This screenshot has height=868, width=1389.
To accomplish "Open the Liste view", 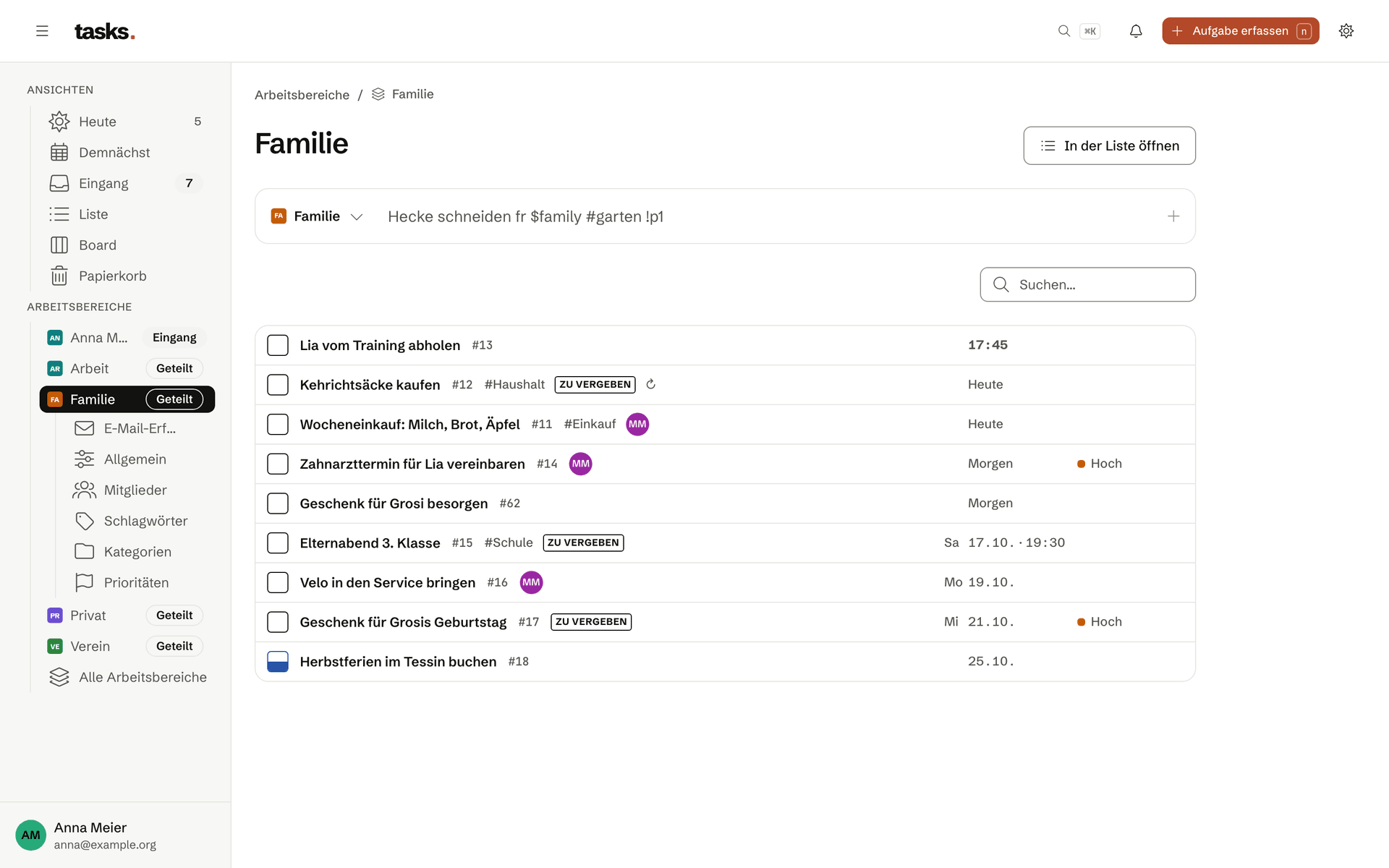I will 124,214.
